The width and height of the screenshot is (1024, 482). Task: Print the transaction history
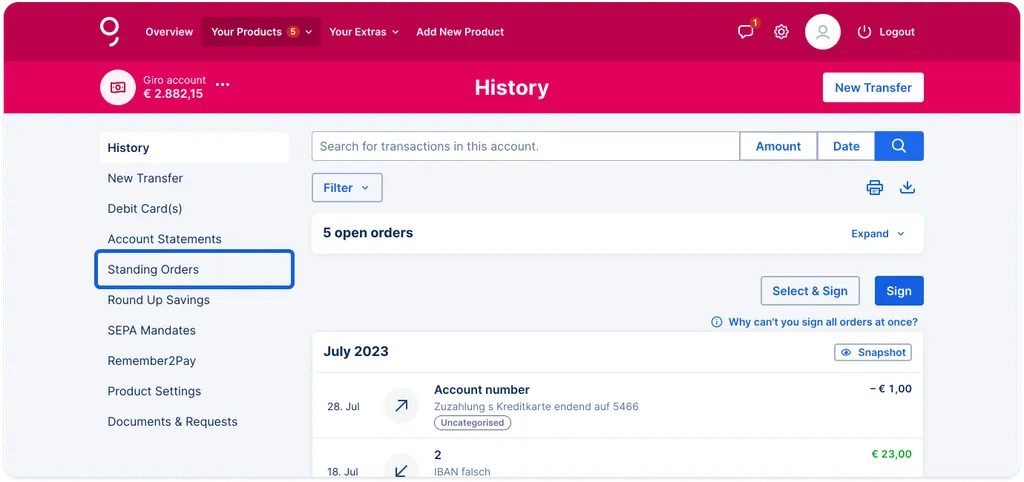pos(874,187)
